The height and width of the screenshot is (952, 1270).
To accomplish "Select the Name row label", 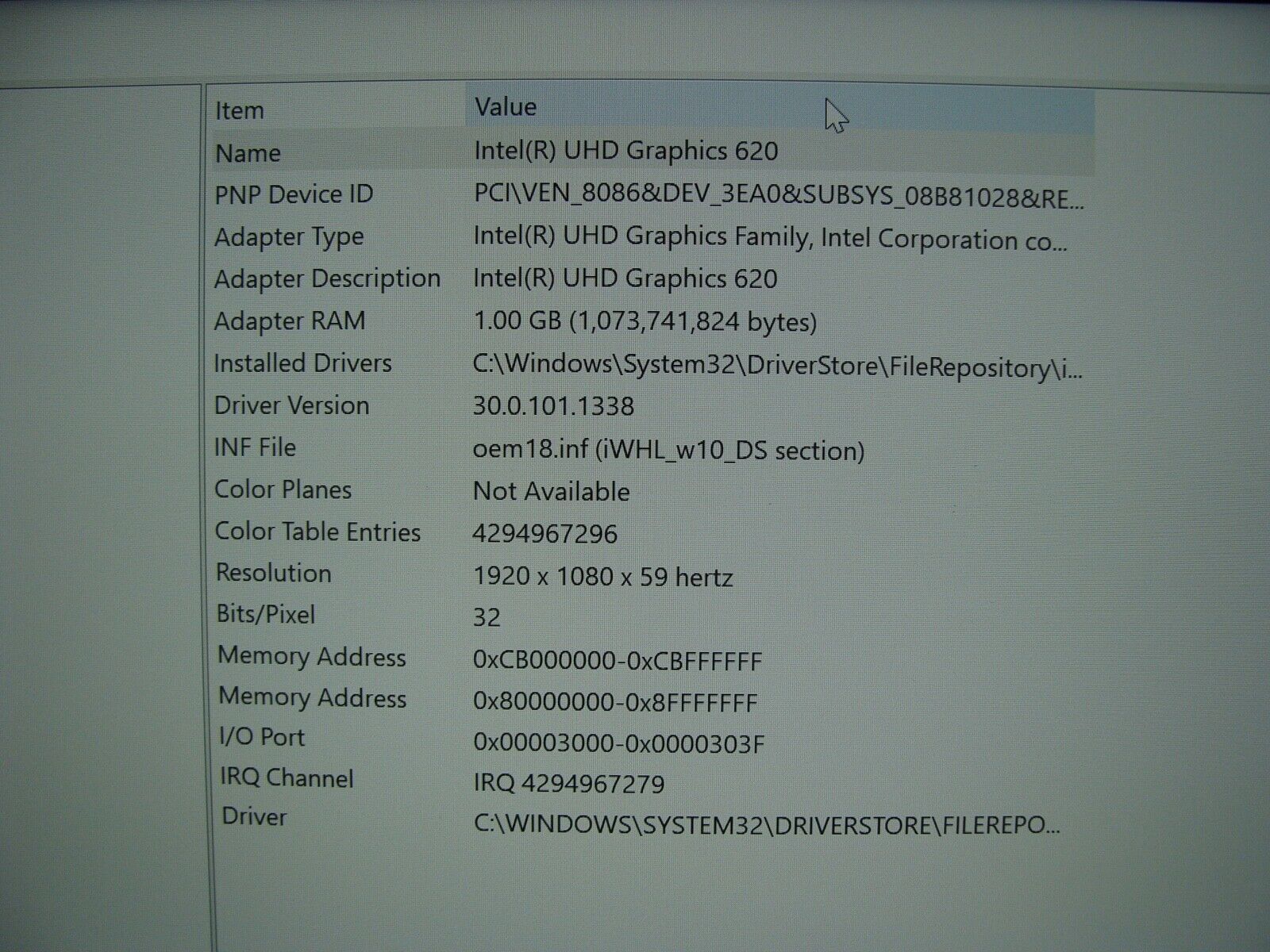I will tap(248, 152).
